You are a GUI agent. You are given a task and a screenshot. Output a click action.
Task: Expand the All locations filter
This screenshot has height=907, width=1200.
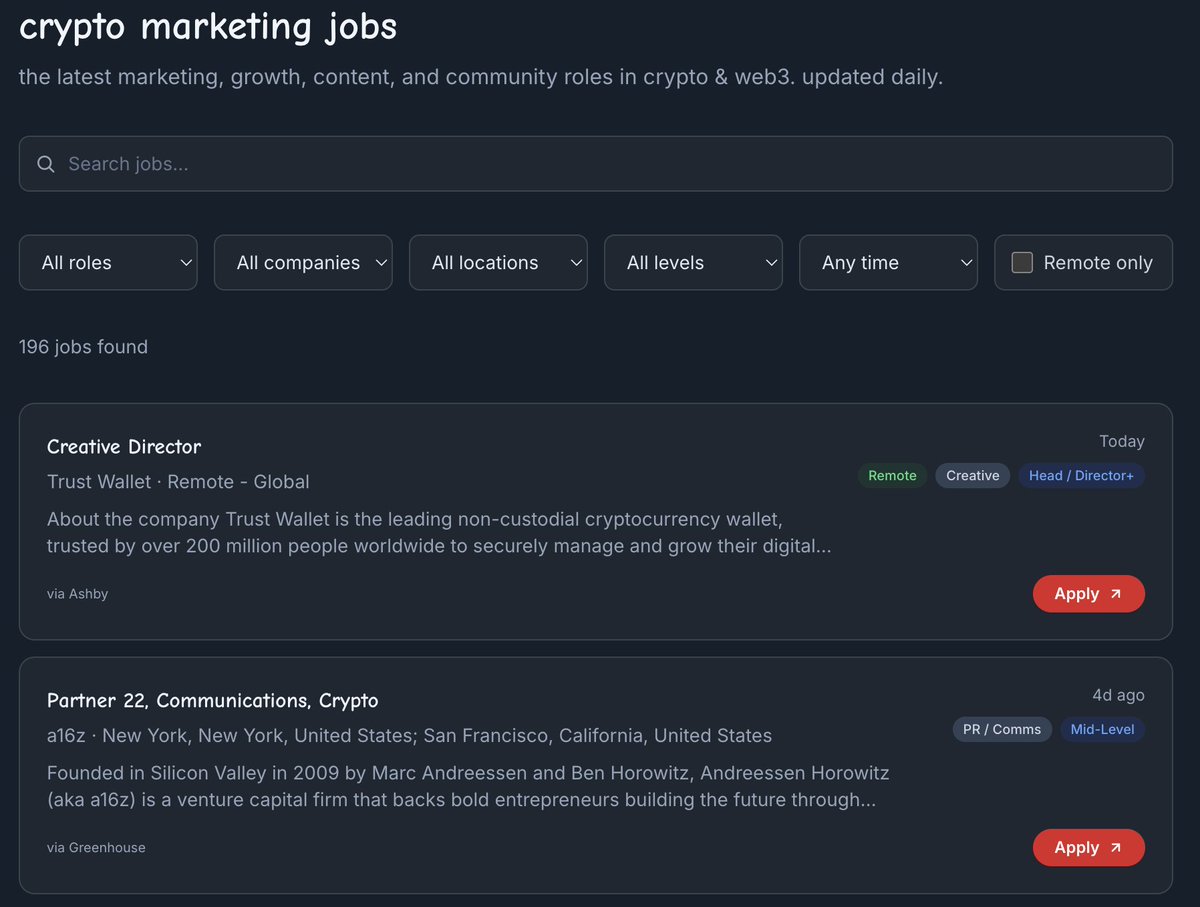click(x=498, y=263)
